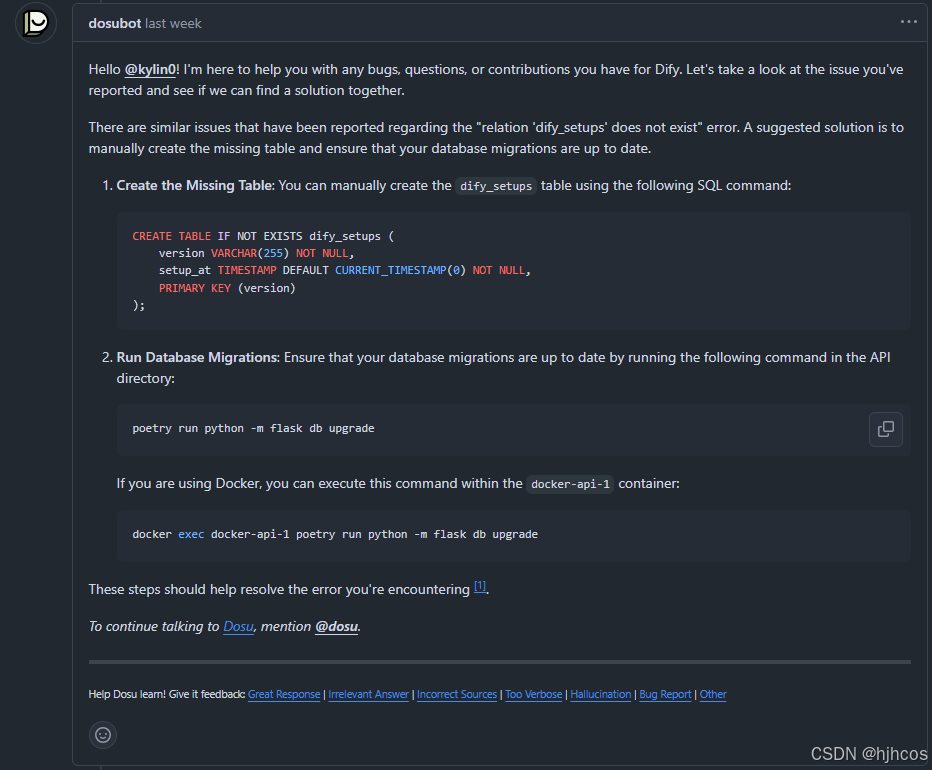Screen dimensions: 932x770
Task: Open the dosubot author profile link
Action: coord(115,23)
